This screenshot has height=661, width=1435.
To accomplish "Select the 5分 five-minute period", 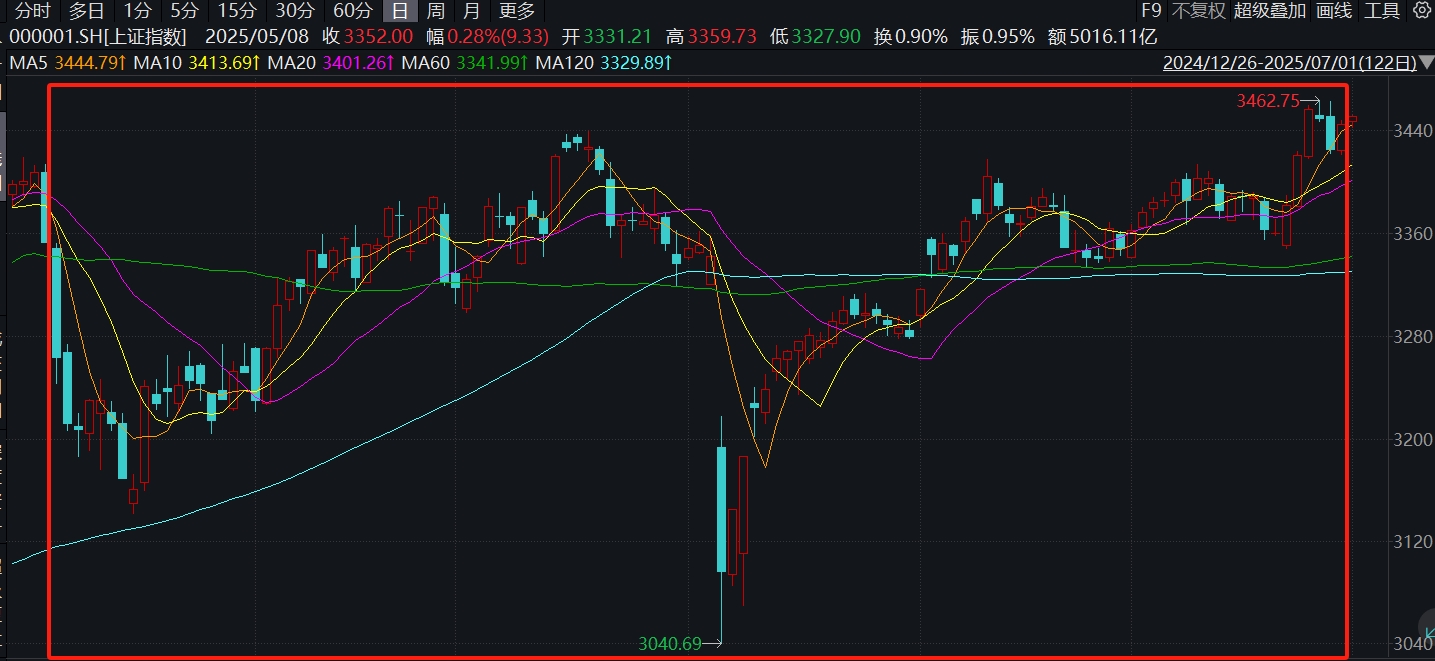I will coord(184,11).
